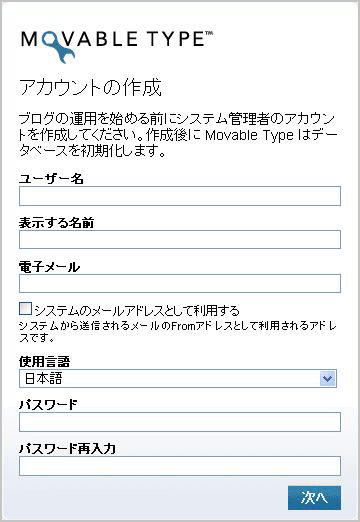Click the パスワード再入力 field label
Viewport: 360px width, 522px height.
coord(67,449)
